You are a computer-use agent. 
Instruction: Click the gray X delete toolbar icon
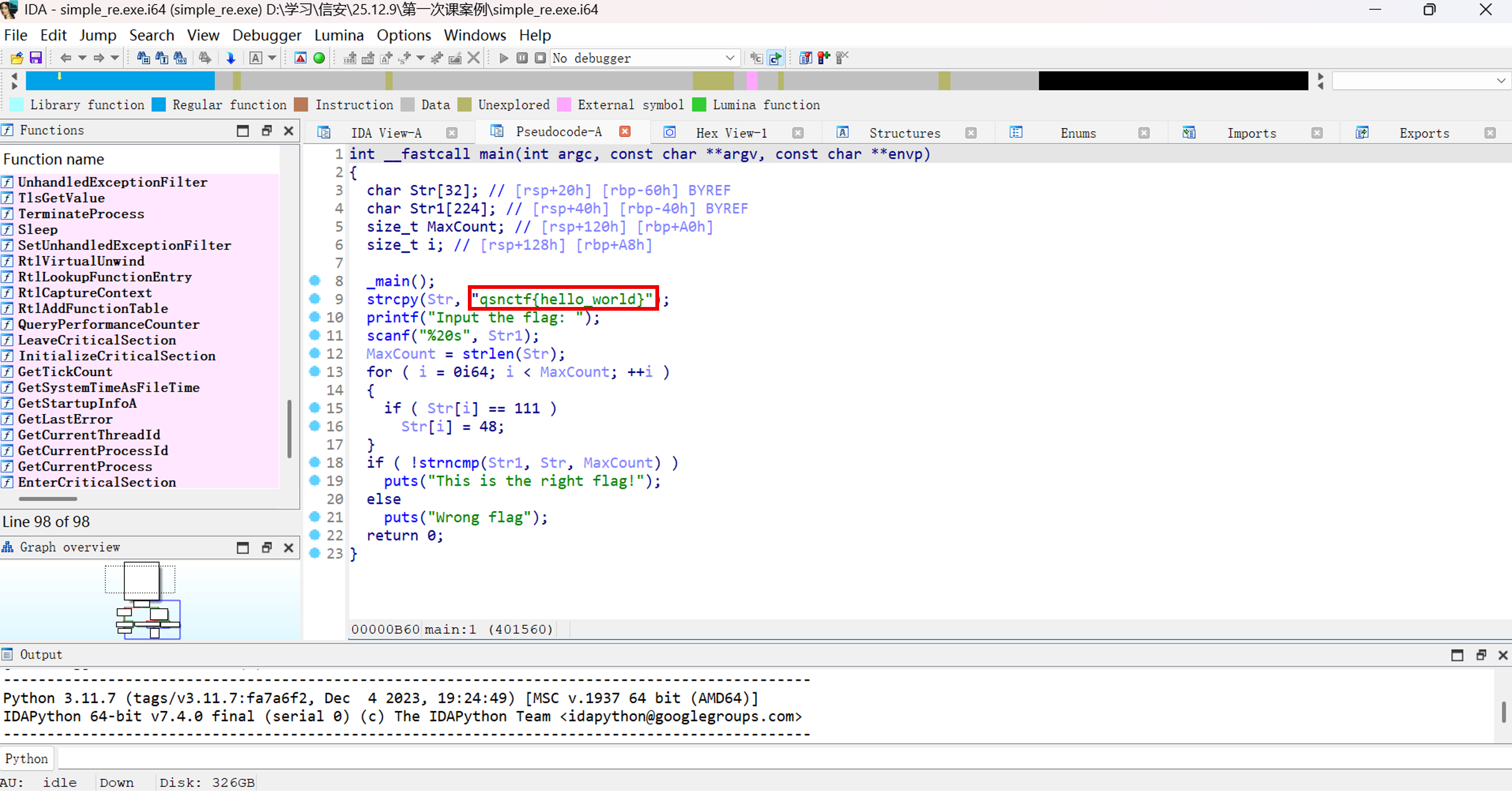(x=473, y=58)
